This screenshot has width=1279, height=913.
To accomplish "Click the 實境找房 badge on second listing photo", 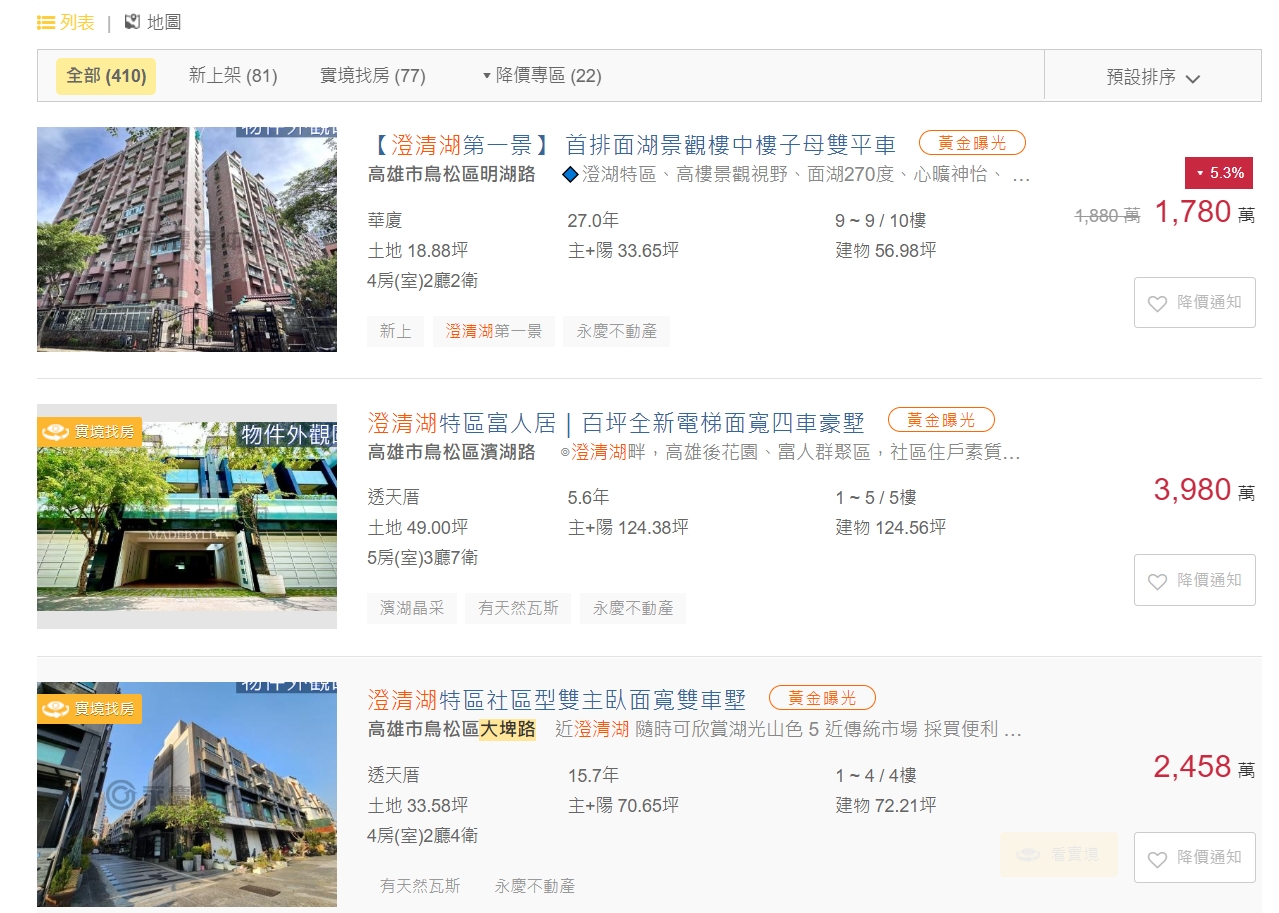I will tap(89, 432).
